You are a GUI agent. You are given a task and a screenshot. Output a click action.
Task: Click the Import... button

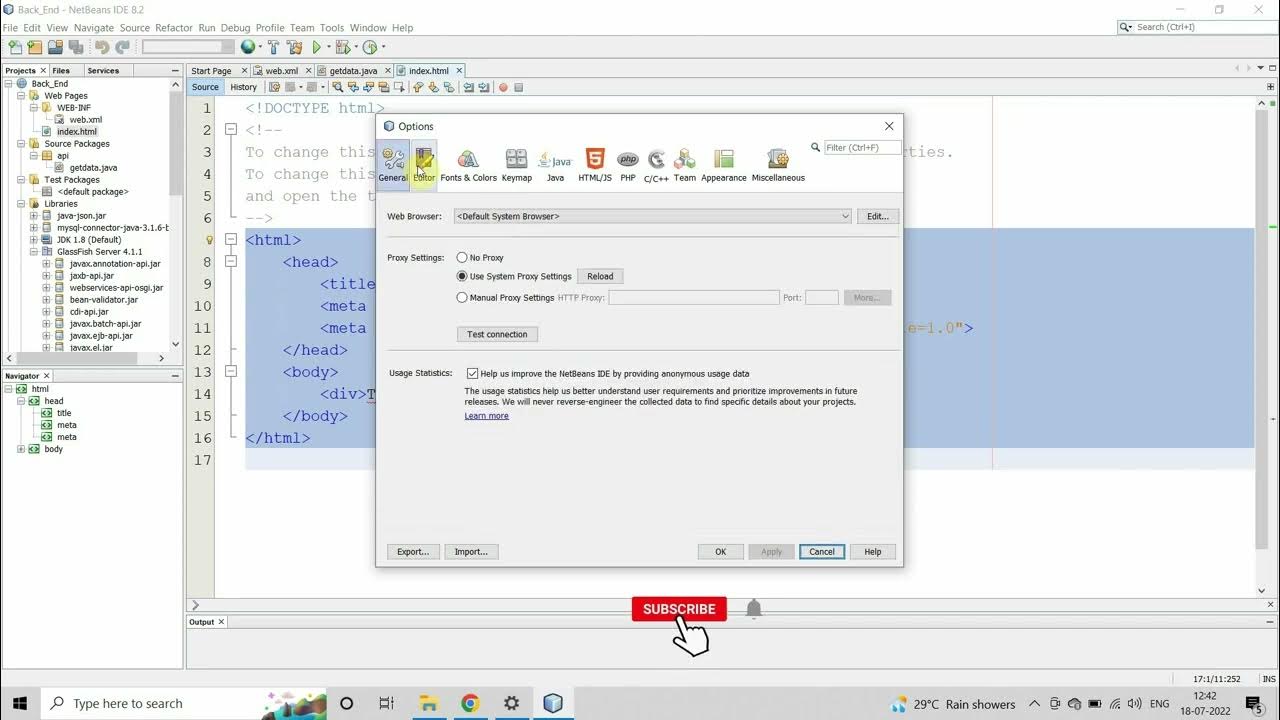point(471,551)
